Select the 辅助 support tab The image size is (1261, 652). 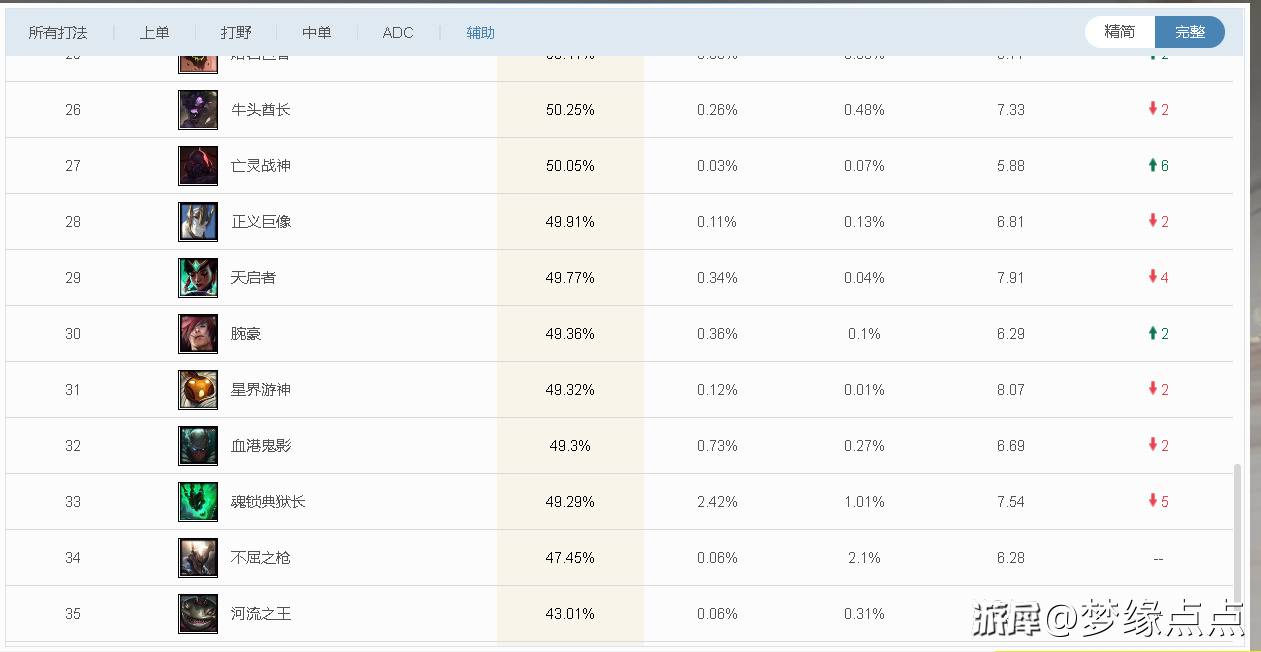(480, 33)
